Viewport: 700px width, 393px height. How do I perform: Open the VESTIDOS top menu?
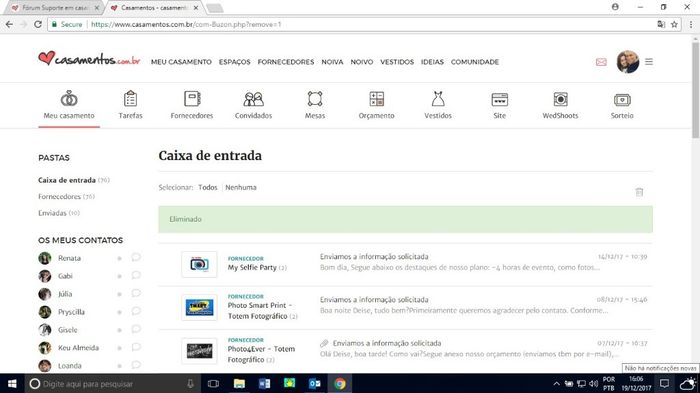(x=397, y=62)
